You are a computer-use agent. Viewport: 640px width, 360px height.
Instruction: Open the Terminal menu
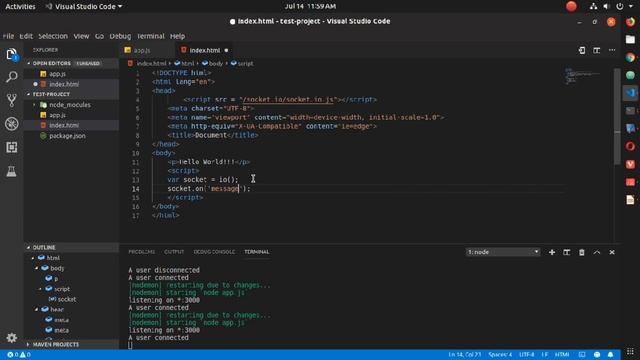(x=151, y=36)
